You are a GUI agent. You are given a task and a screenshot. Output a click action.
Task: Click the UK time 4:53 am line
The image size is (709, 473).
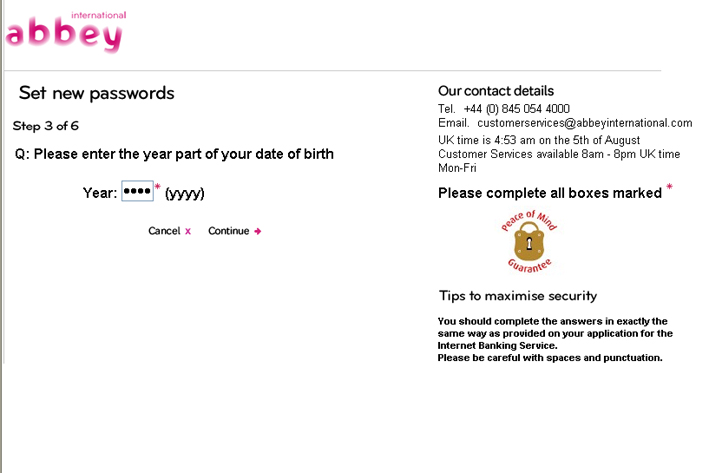[x=539, y=140]
